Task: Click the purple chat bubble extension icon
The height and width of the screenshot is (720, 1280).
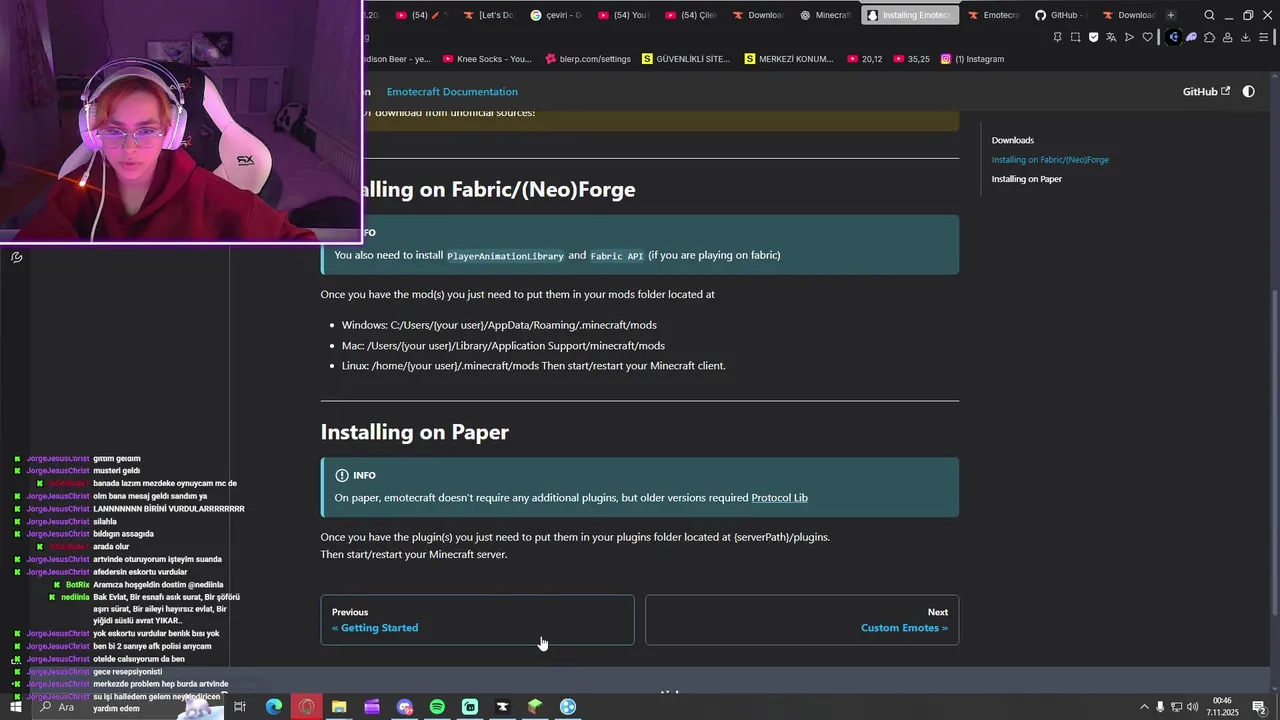Action: click(x=1191, y=37)
